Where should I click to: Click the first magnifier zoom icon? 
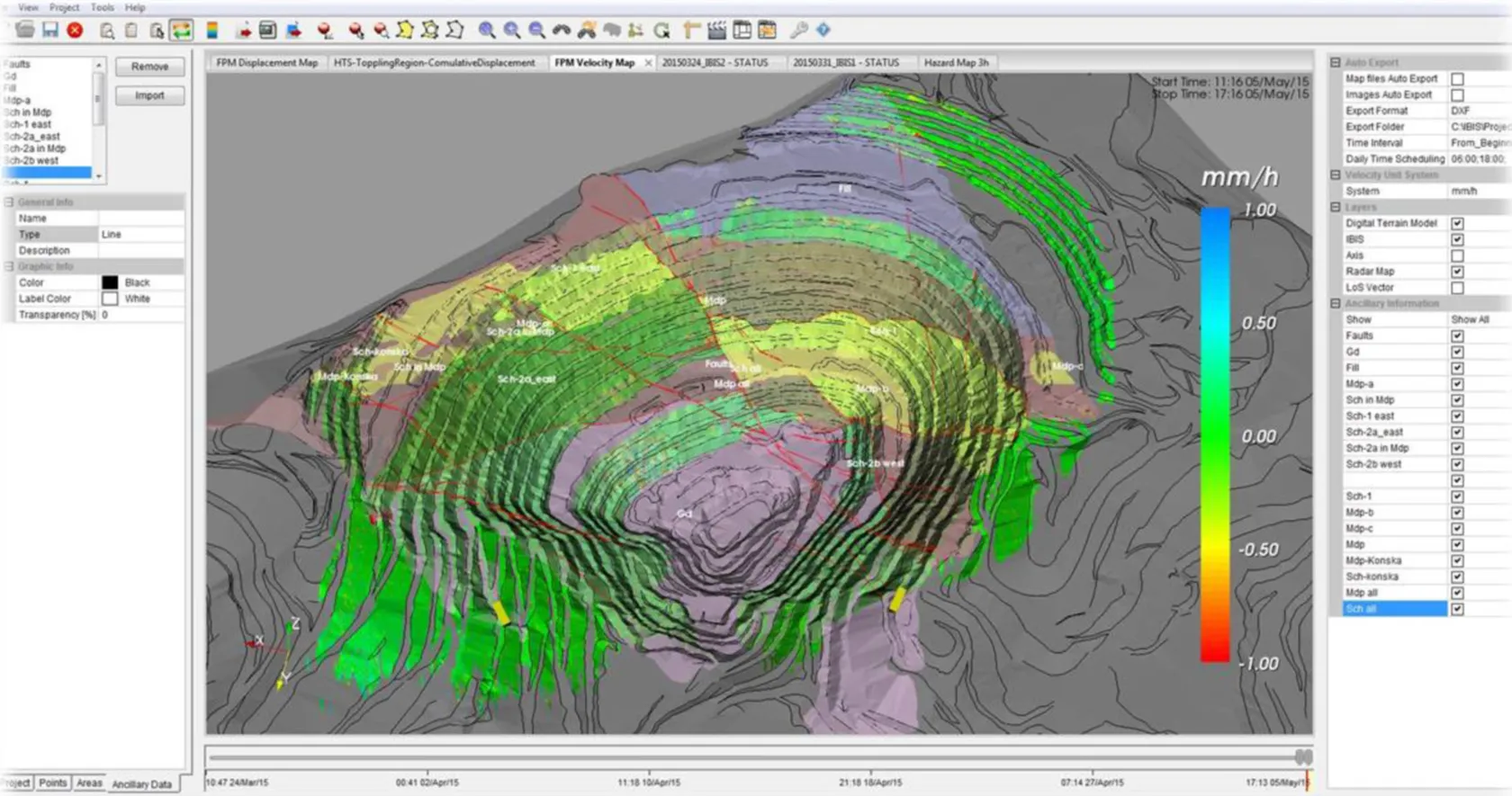click(487, 31)
